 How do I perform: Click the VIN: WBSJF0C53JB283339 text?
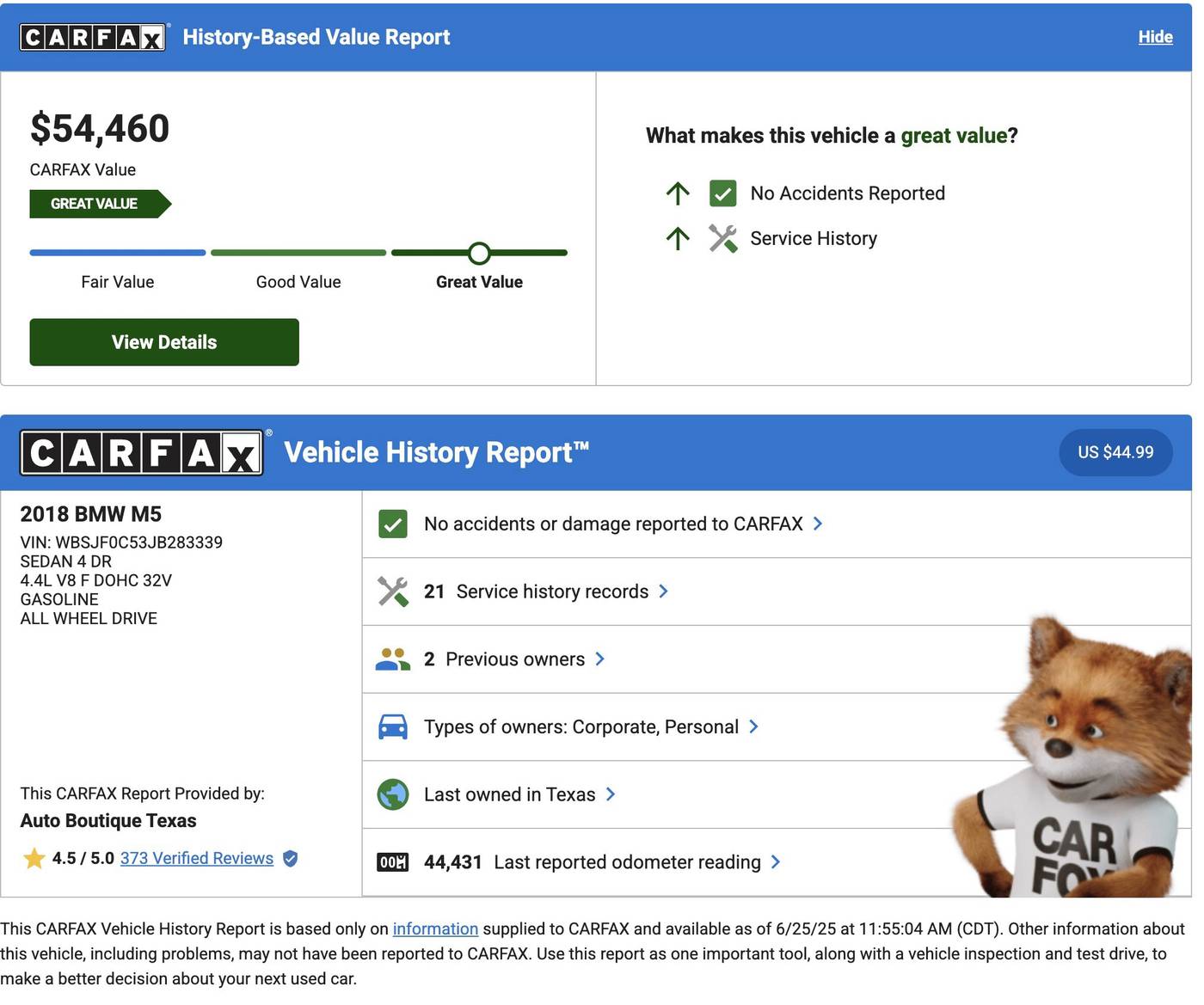121,542
